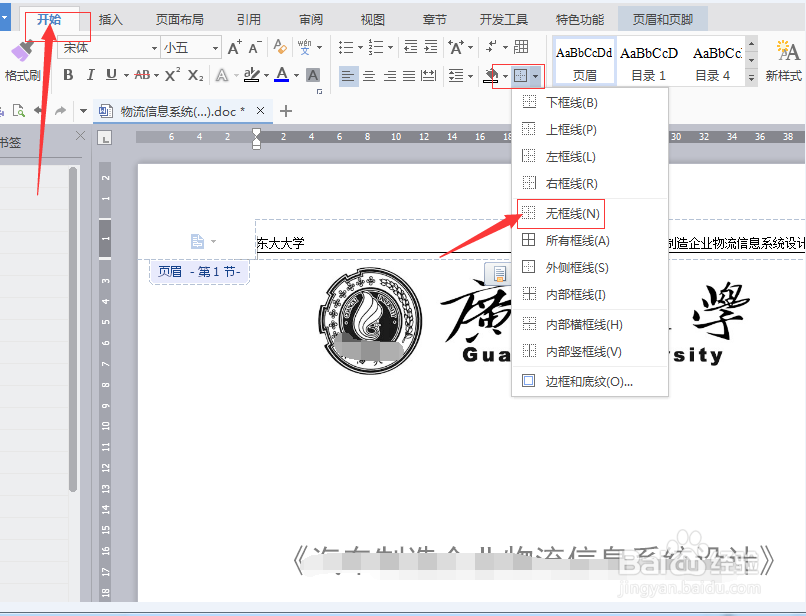This screenshot has height=616, width=806.
Task: Apply italic formatting with the I icon
Action: click(90, 75)
